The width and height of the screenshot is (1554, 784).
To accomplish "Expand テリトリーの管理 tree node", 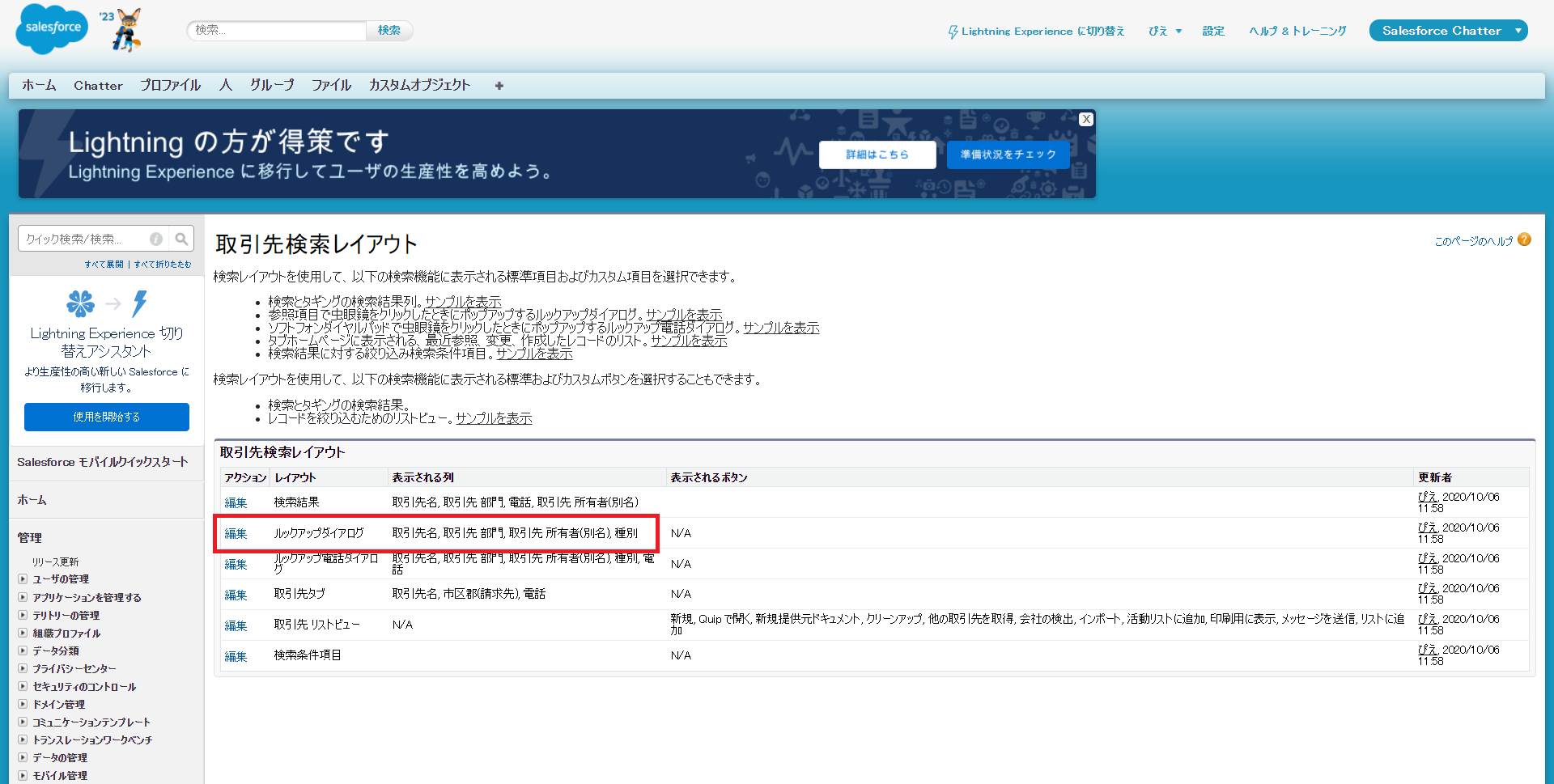I will 23,615.
